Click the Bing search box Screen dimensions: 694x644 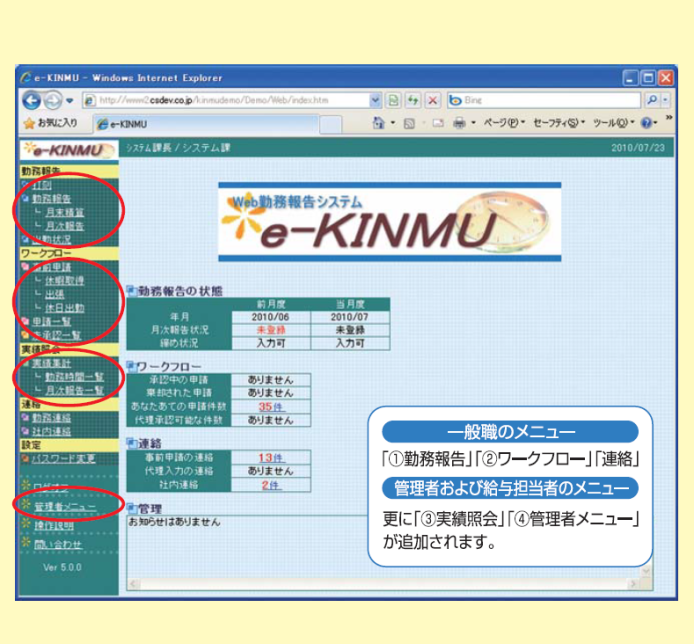(544, 100)
